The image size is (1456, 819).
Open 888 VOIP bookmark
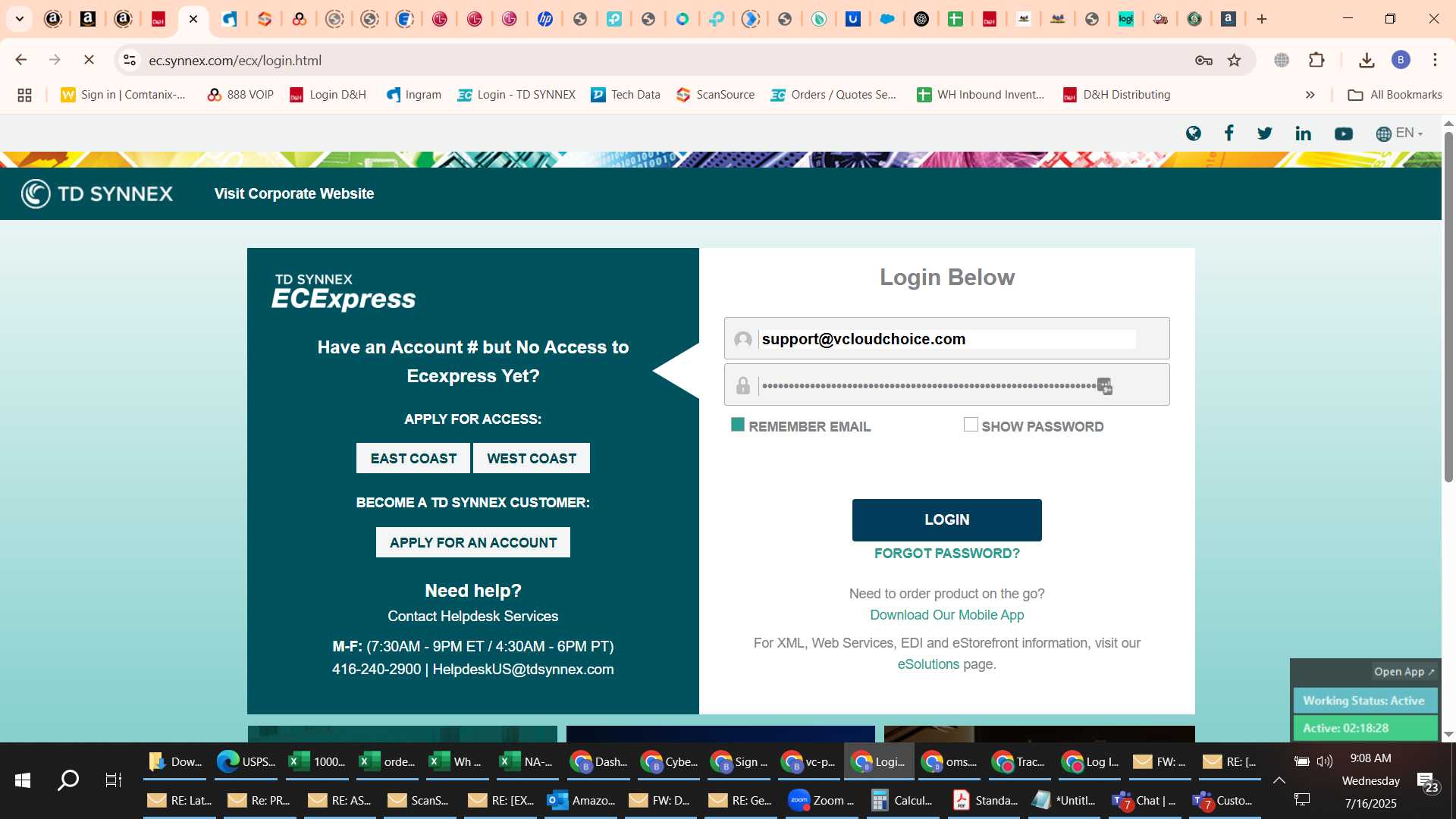click(x=240, y=95)
